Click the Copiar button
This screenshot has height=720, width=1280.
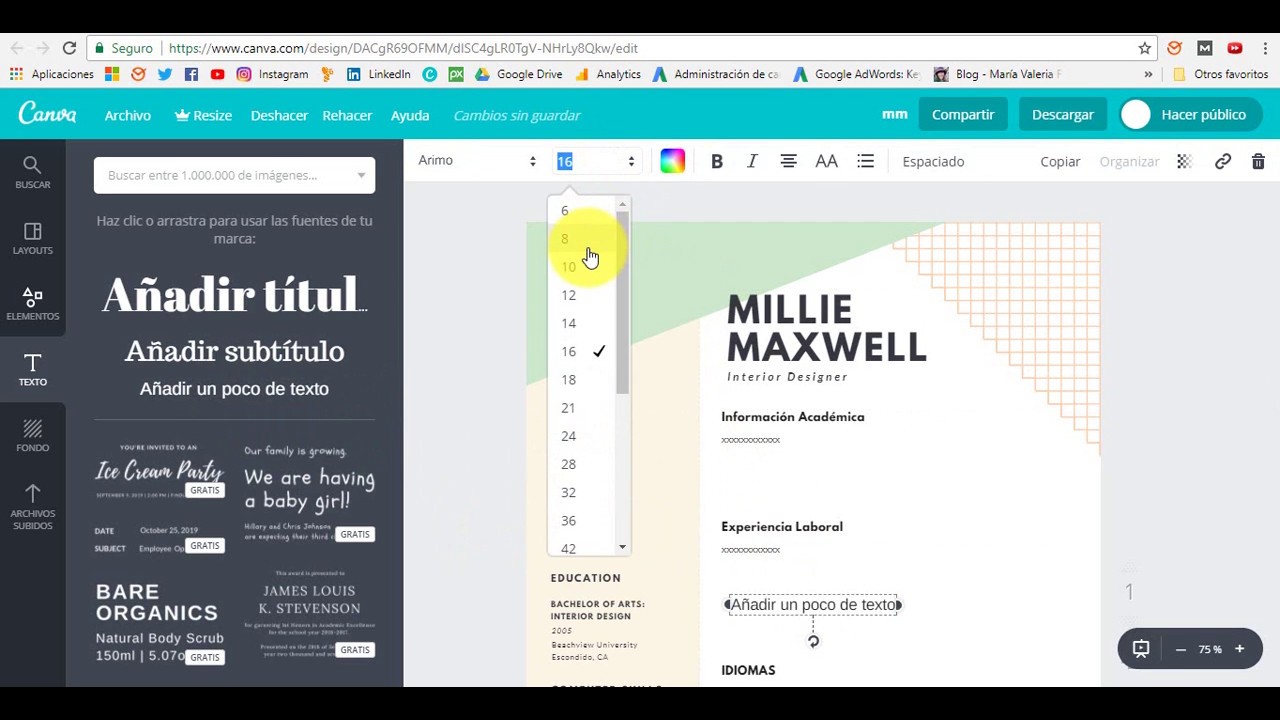click(1060, 161)
